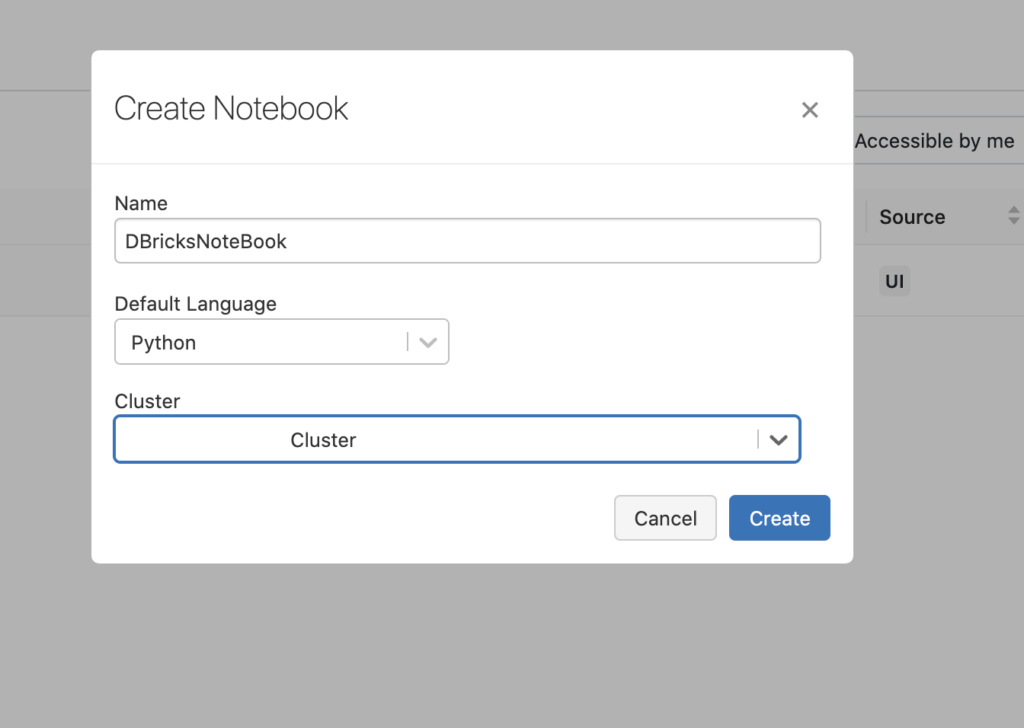Click the Create Notebook dialog title

click(231, 108)
